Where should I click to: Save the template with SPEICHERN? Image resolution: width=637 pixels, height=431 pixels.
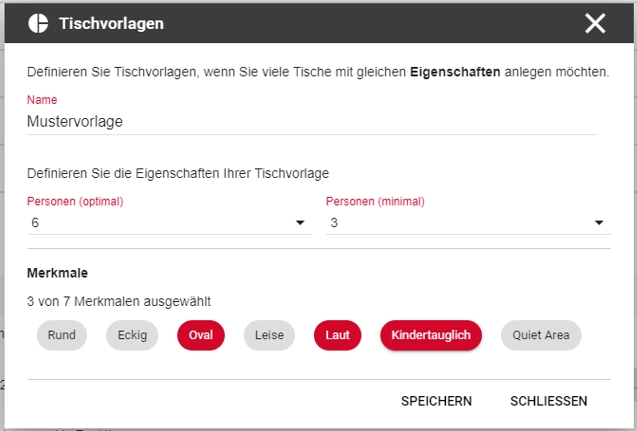437,401
